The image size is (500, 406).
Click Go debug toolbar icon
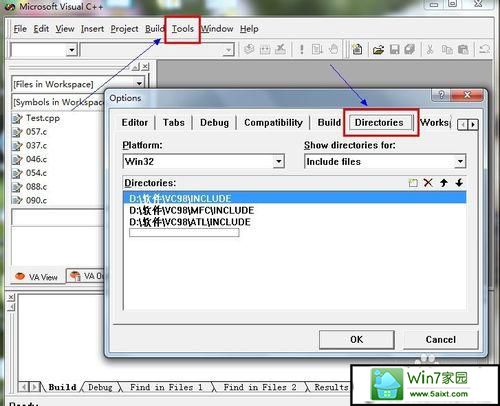click(317, 49)
